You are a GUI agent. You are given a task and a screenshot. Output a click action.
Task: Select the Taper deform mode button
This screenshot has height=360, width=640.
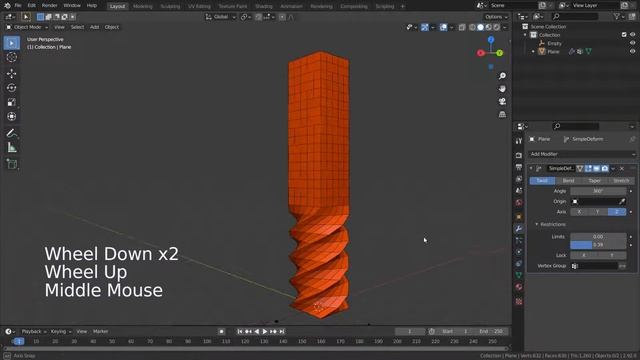point(594,181)
